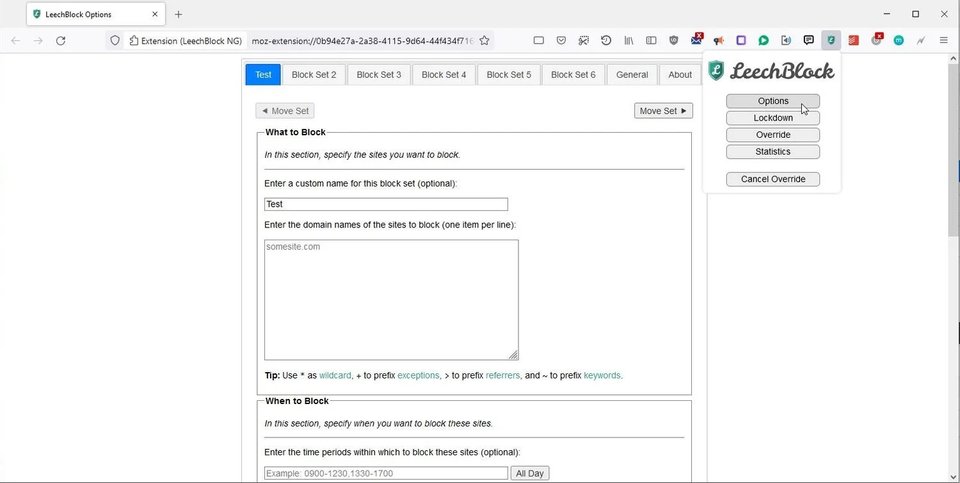The width and height of the screenshot is (960, 483).
Task: Click the browser address bar URL
Action: pyautogui.click(x=362, y=40)
